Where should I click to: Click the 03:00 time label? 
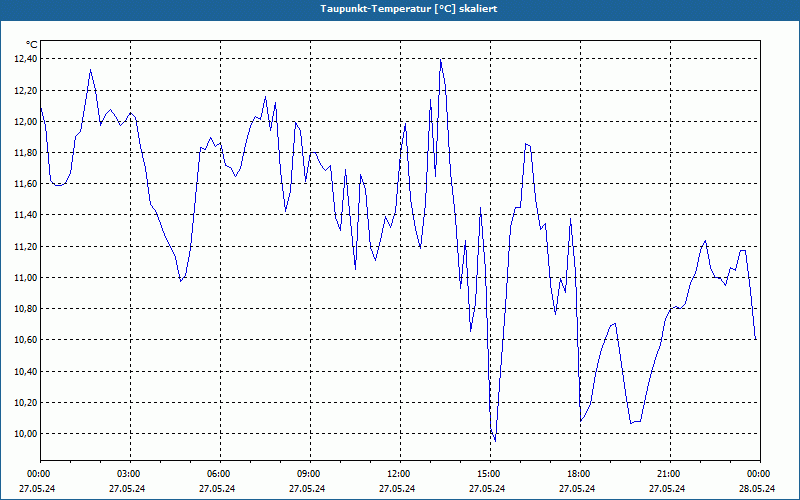pos(131,474)
